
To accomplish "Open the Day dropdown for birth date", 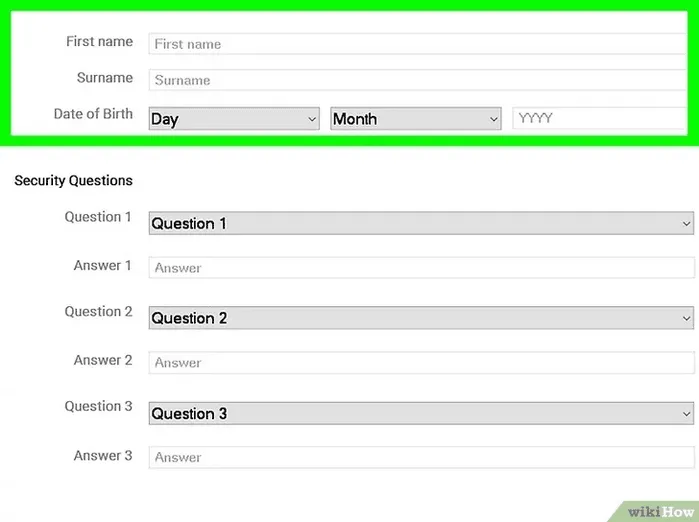I will click(x=234, y=119).
